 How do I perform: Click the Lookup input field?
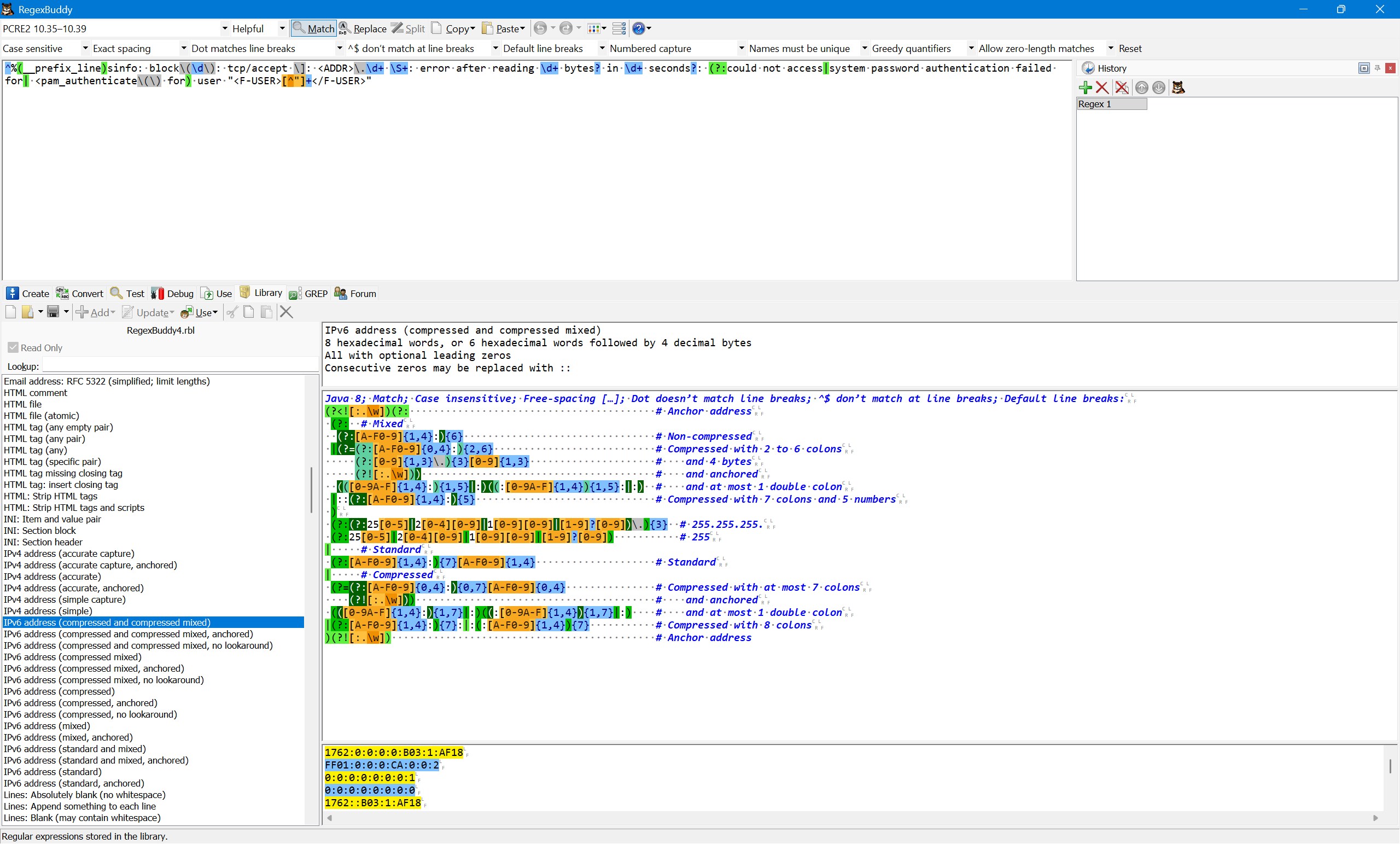point(180,366)
